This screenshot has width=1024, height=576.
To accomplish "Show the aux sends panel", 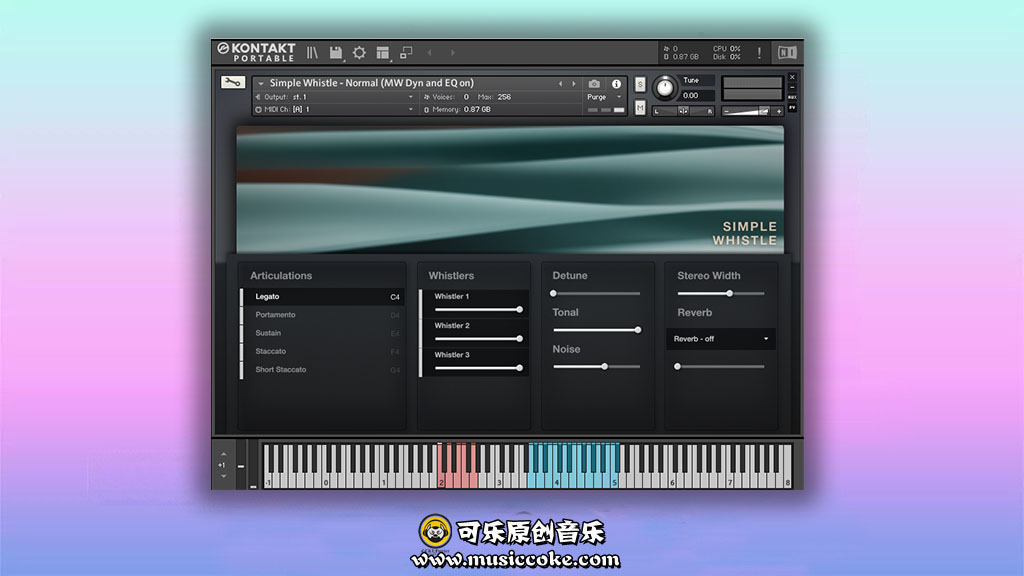I will (792, 97).
